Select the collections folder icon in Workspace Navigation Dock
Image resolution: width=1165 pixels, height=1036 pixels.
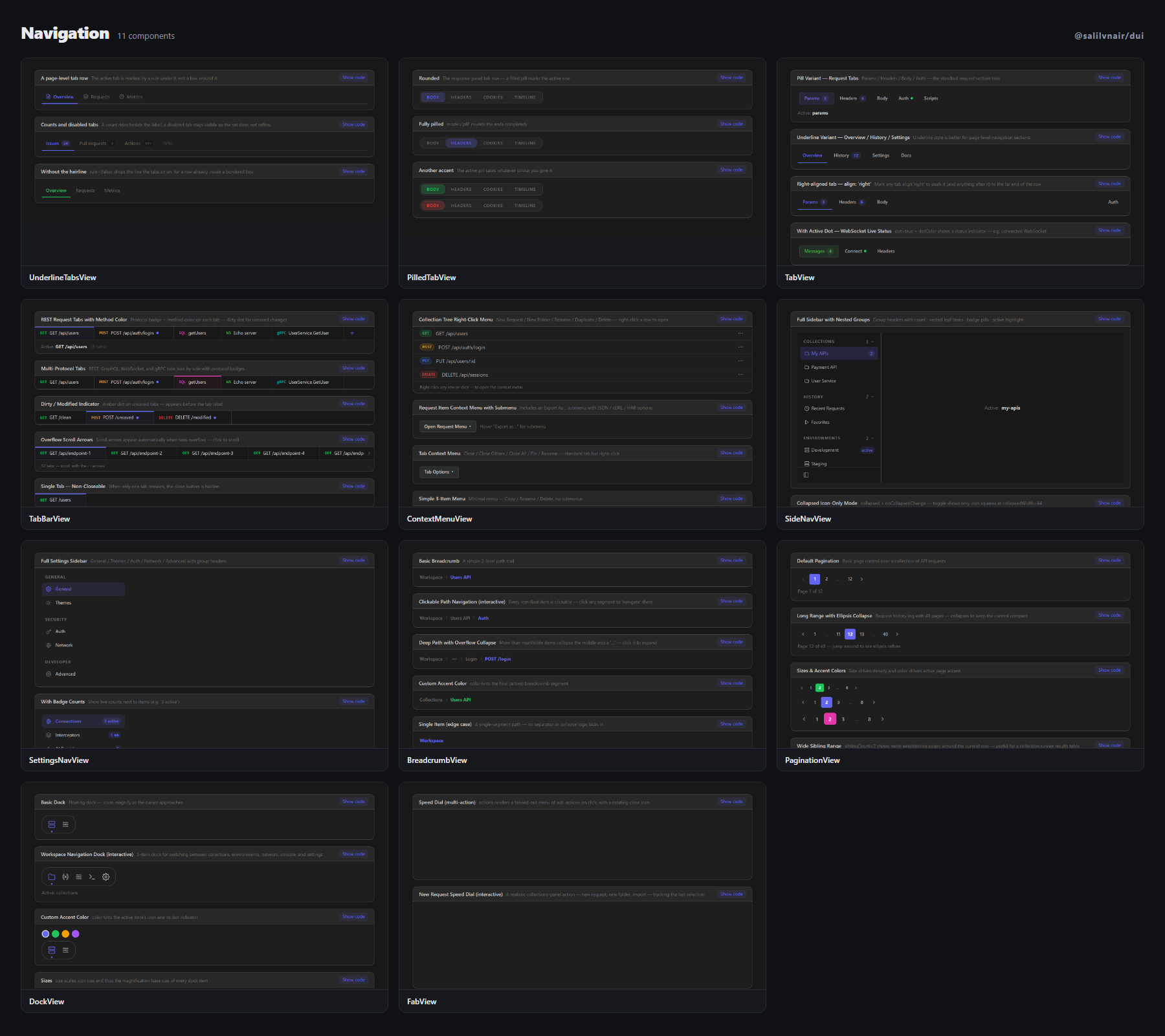(x=52, y=877)
